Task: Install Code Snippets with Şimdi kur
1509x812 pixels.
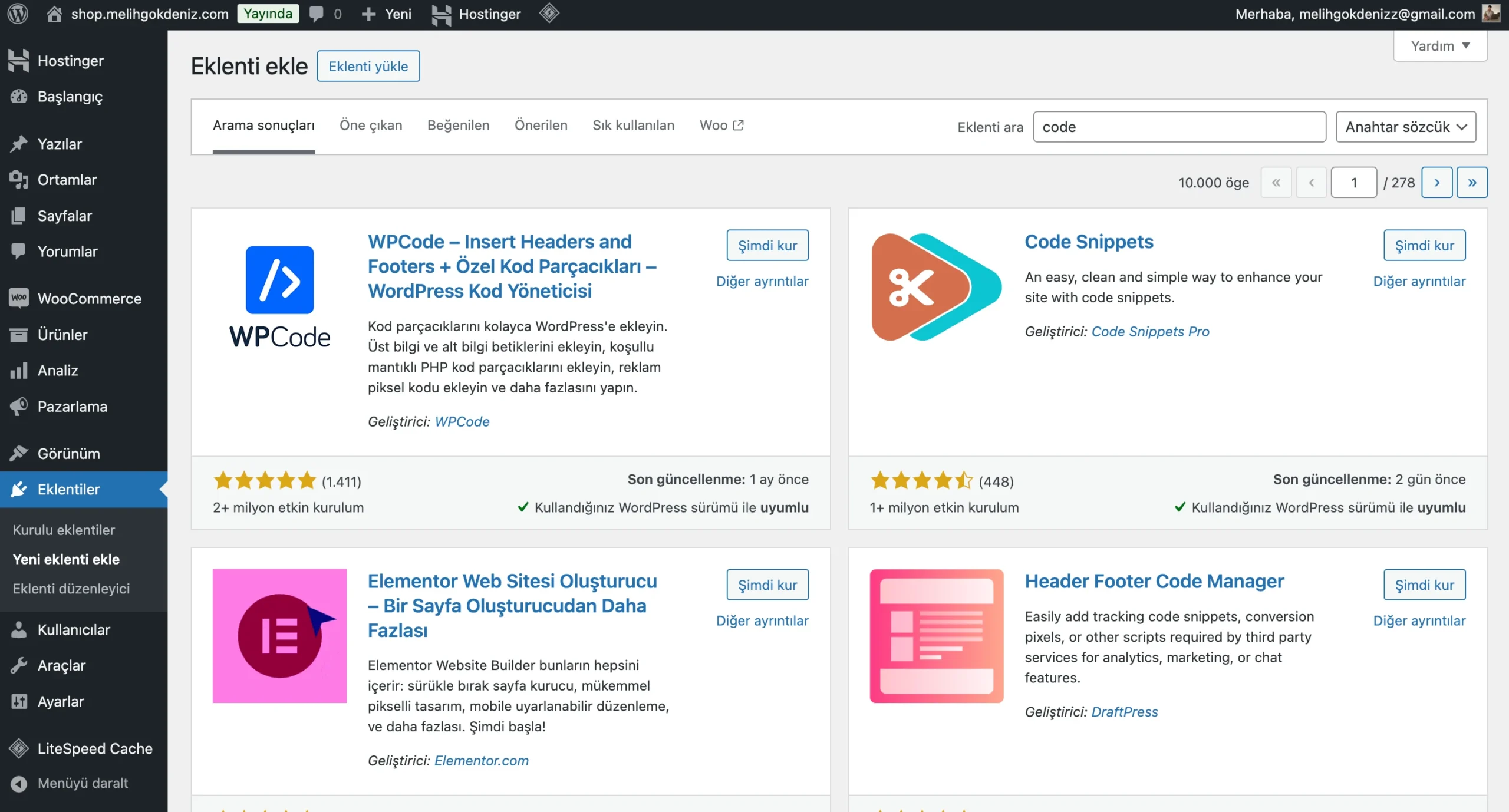Action: pyautogui.click(x=1424, y=245)
